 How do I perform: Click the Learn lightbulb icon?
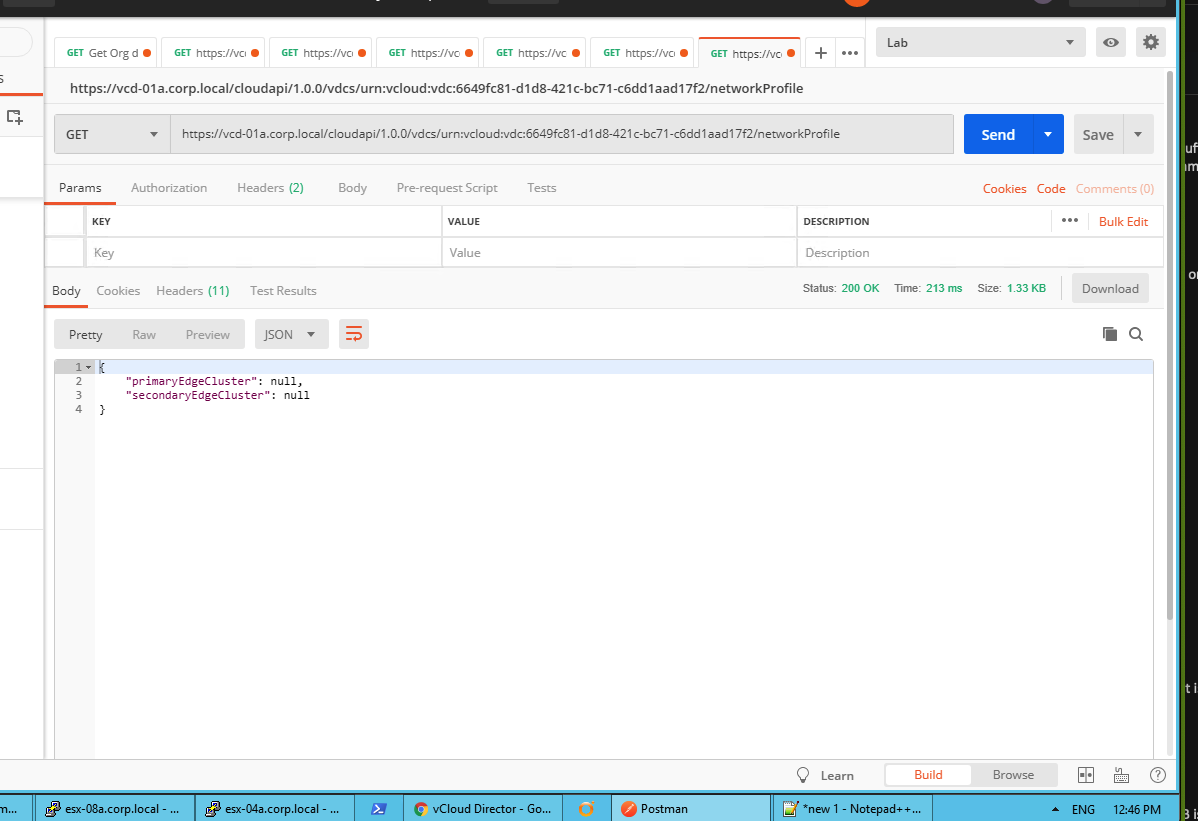802,775
